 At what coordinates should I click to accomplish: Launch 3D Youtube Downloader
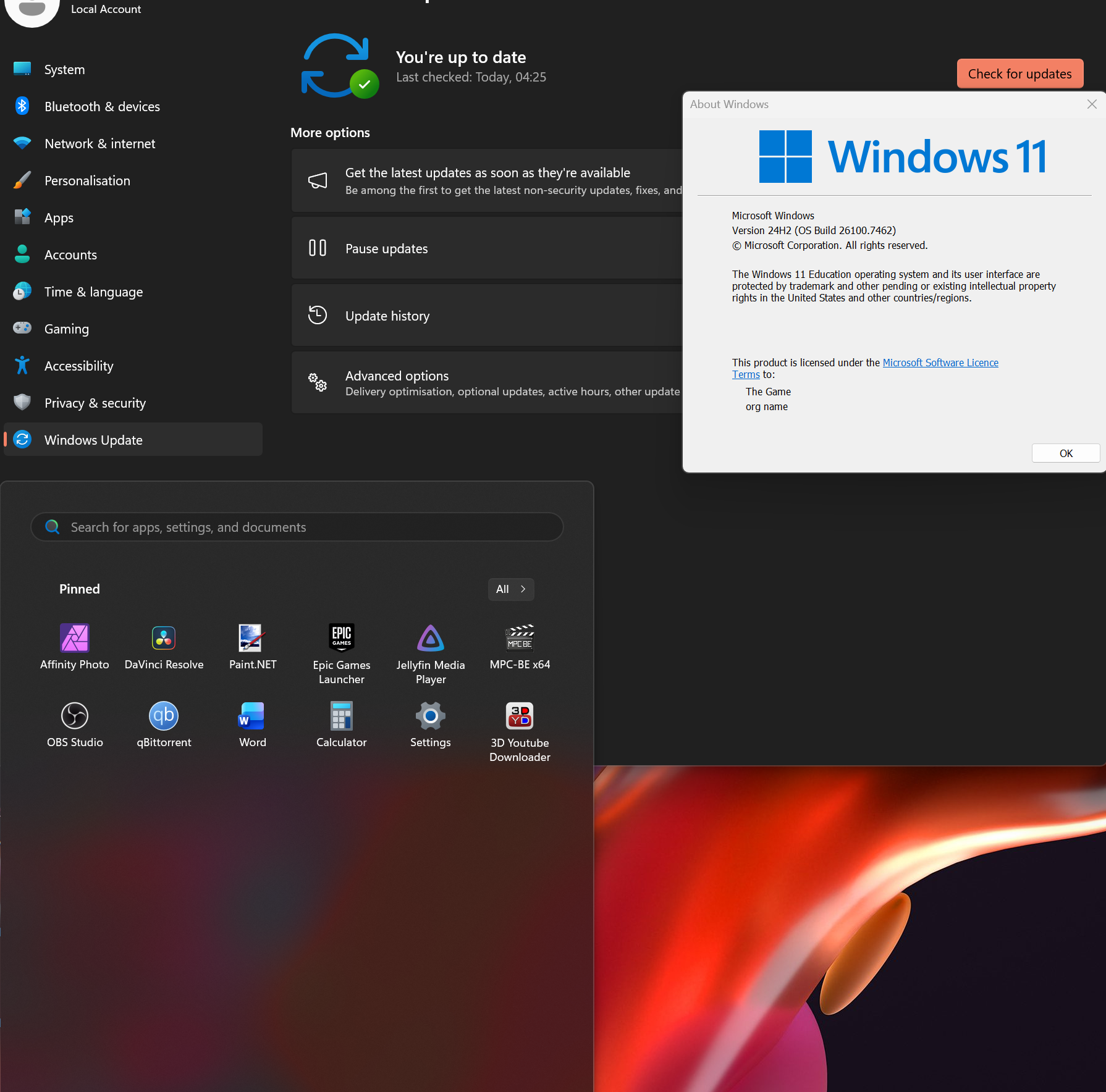[x=520, y=732]
